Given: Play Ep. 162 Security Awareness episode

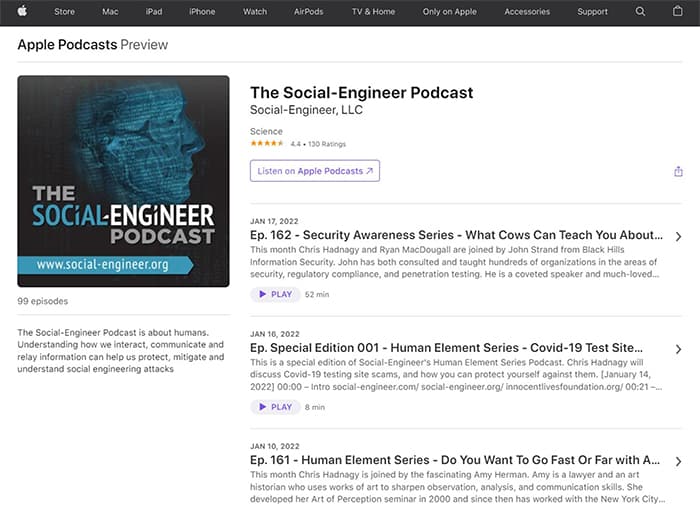Looking at the screenshot, I should pos(275,294).
